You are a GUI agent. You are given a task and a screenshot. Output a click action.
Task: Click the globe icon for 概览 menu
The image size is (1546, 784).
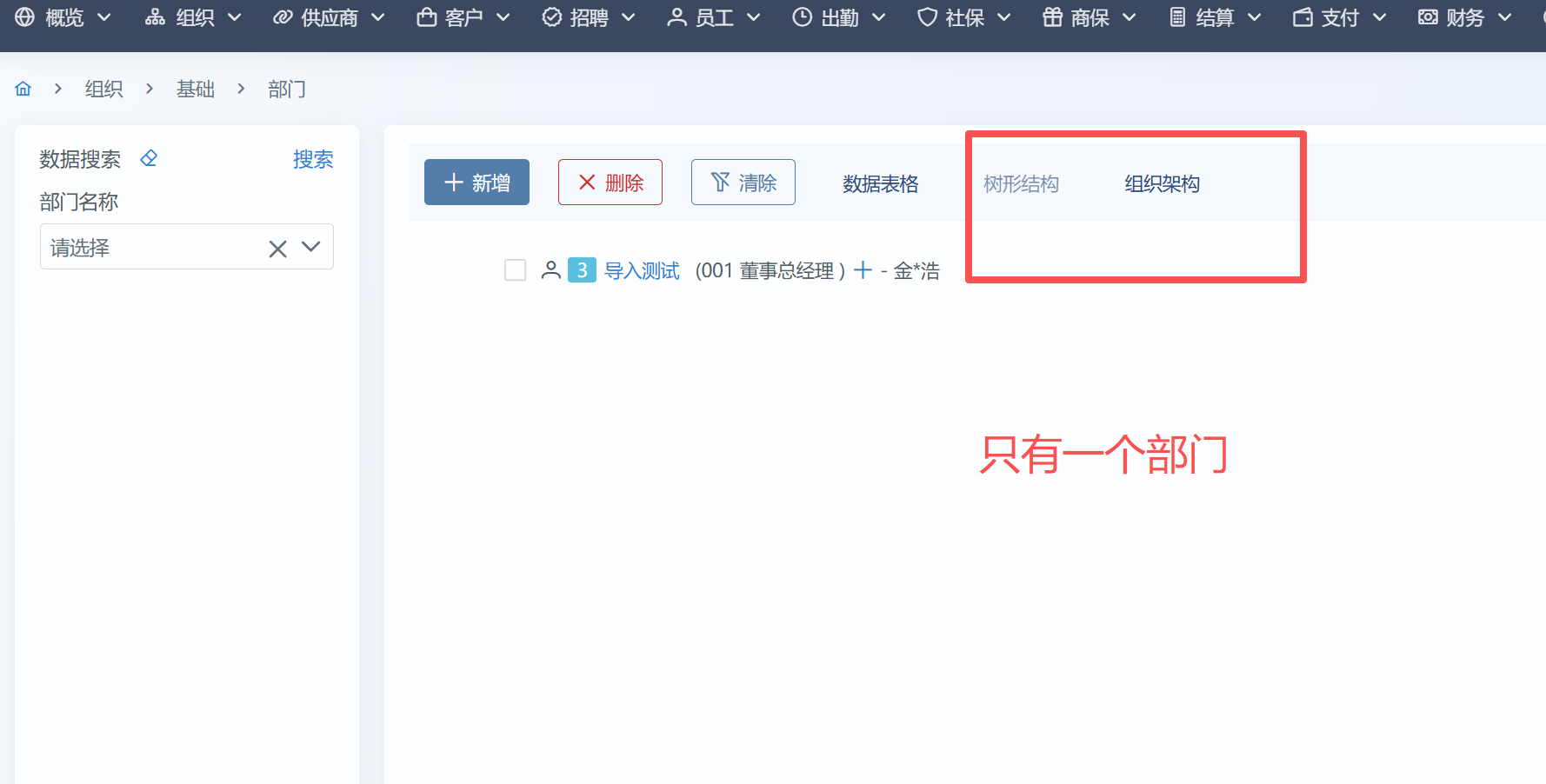25,17
